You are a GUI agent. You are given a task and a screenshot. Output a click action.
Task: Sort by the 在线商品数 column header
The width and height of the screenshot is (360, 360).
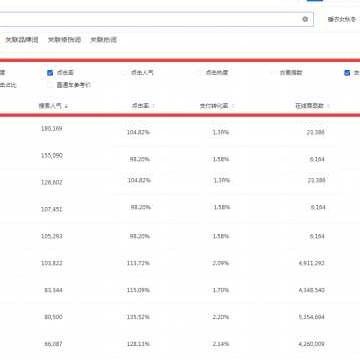click(x=309, y=106)
